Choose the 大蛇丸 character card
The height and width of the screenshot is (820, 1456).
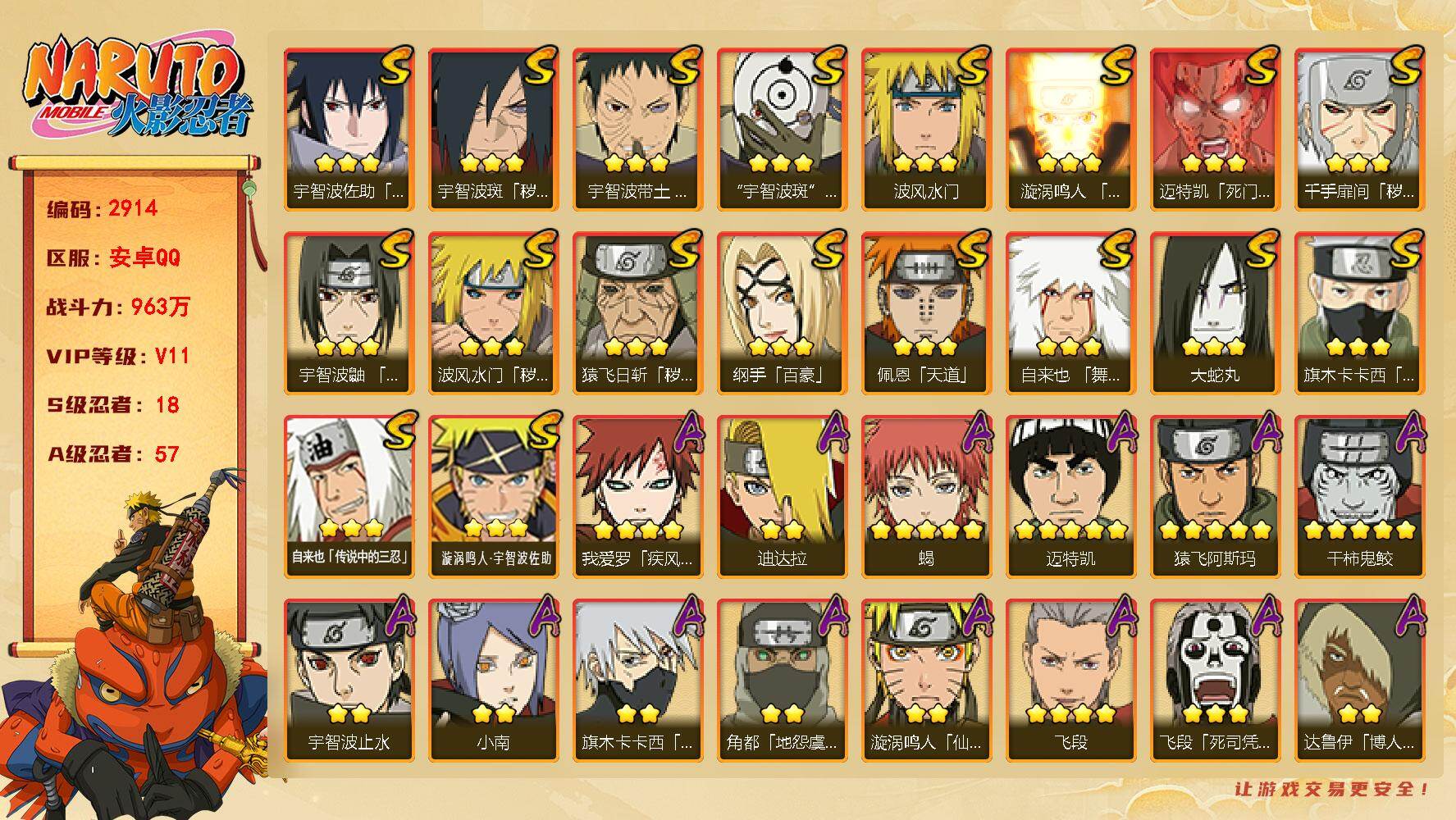[x=1215, y=313]
